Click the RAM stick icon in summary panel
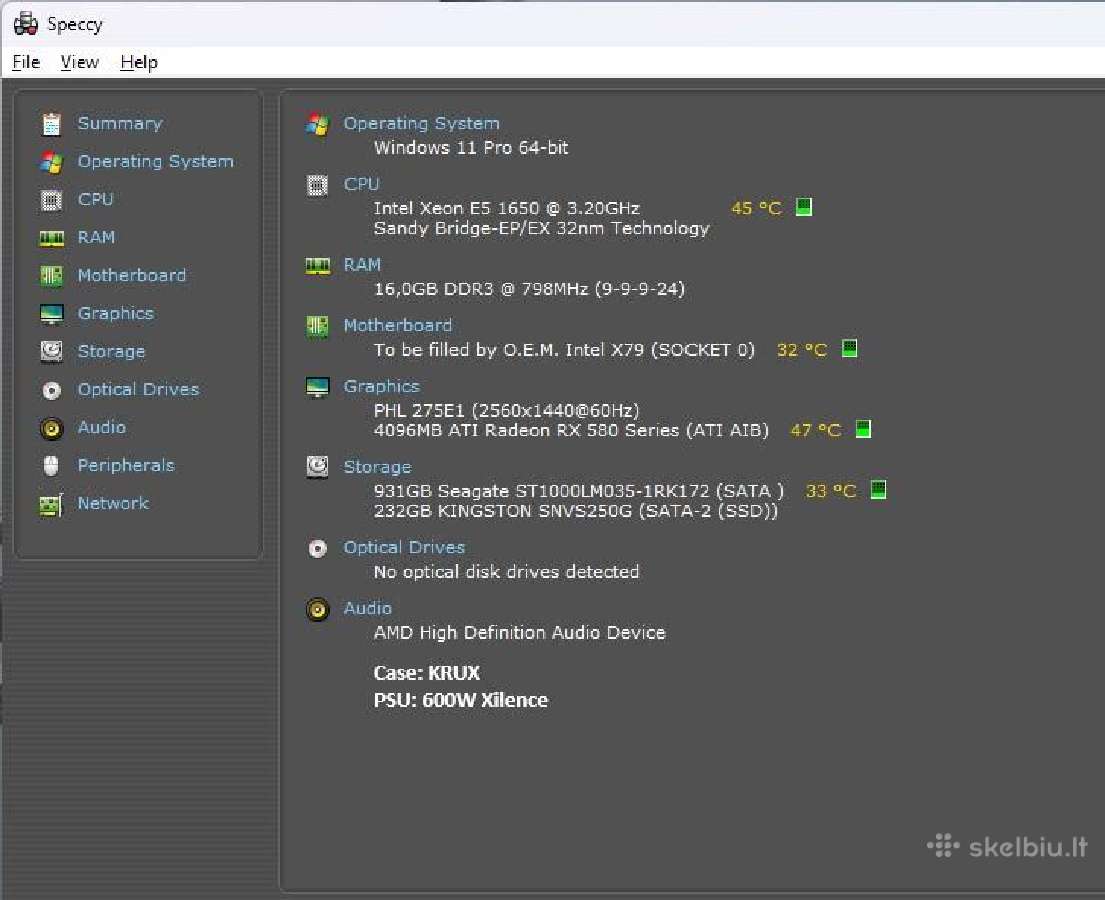 [318, 266]
